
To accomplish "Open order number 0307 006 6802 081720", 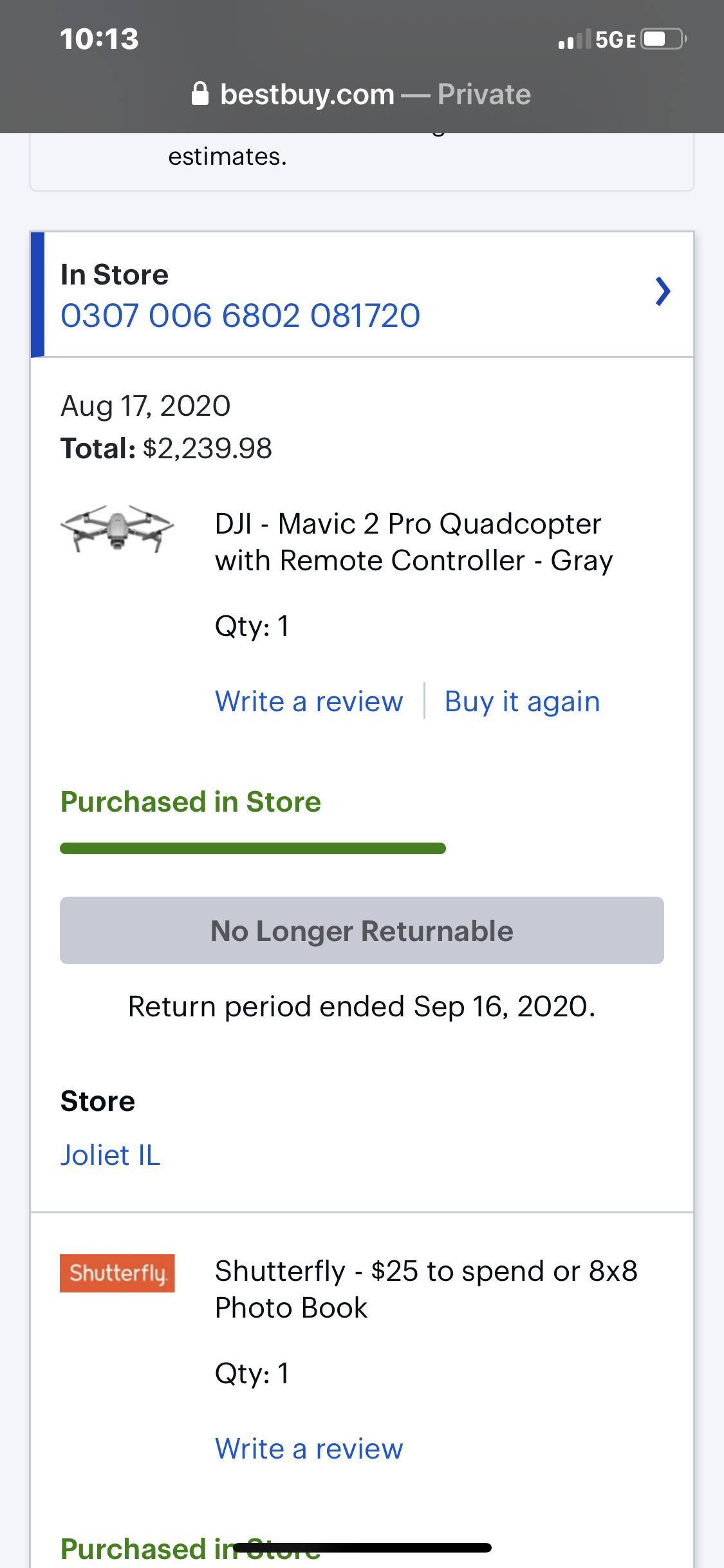I will coord(240,315).
